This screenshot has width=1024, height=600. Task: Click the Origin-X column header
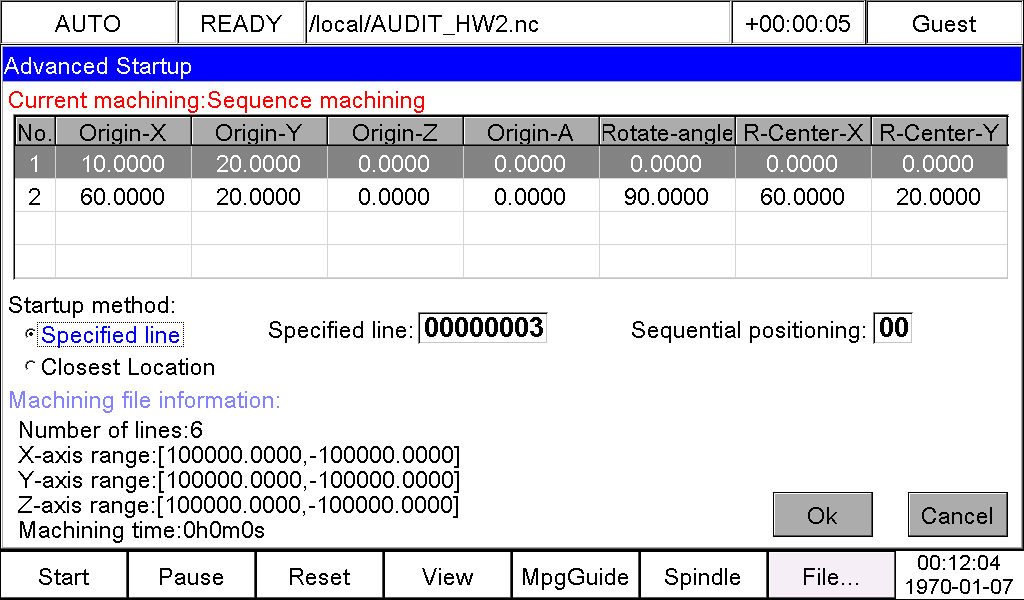point(123,132)
